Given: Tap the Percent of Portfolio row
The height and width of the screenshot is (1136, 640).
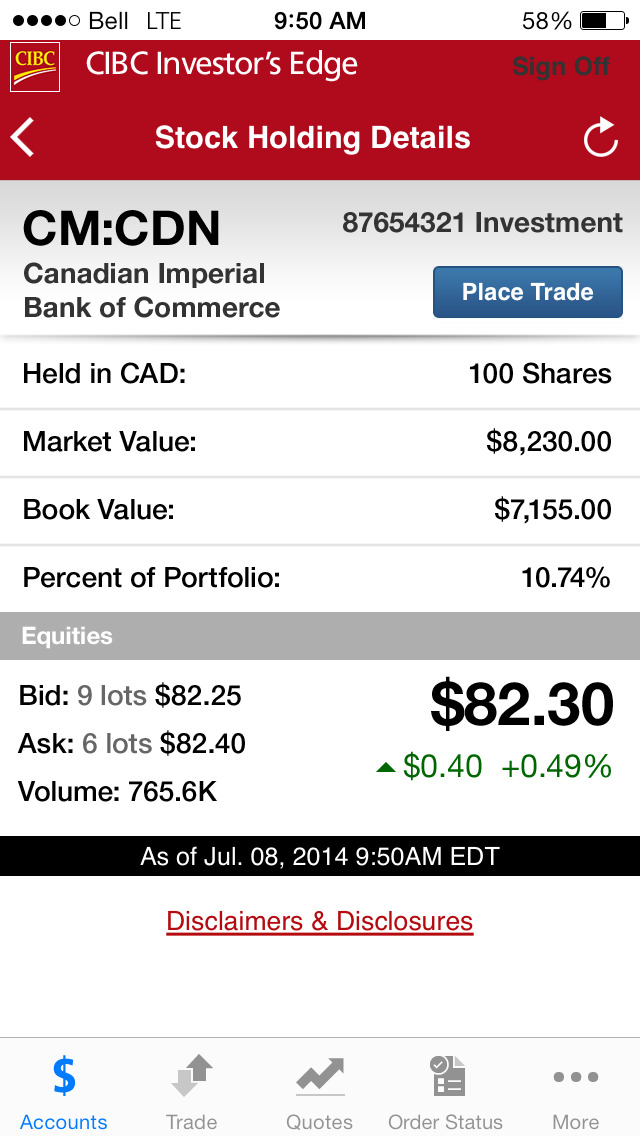Looking at the screenshot, I should click(x=320, y=578).
